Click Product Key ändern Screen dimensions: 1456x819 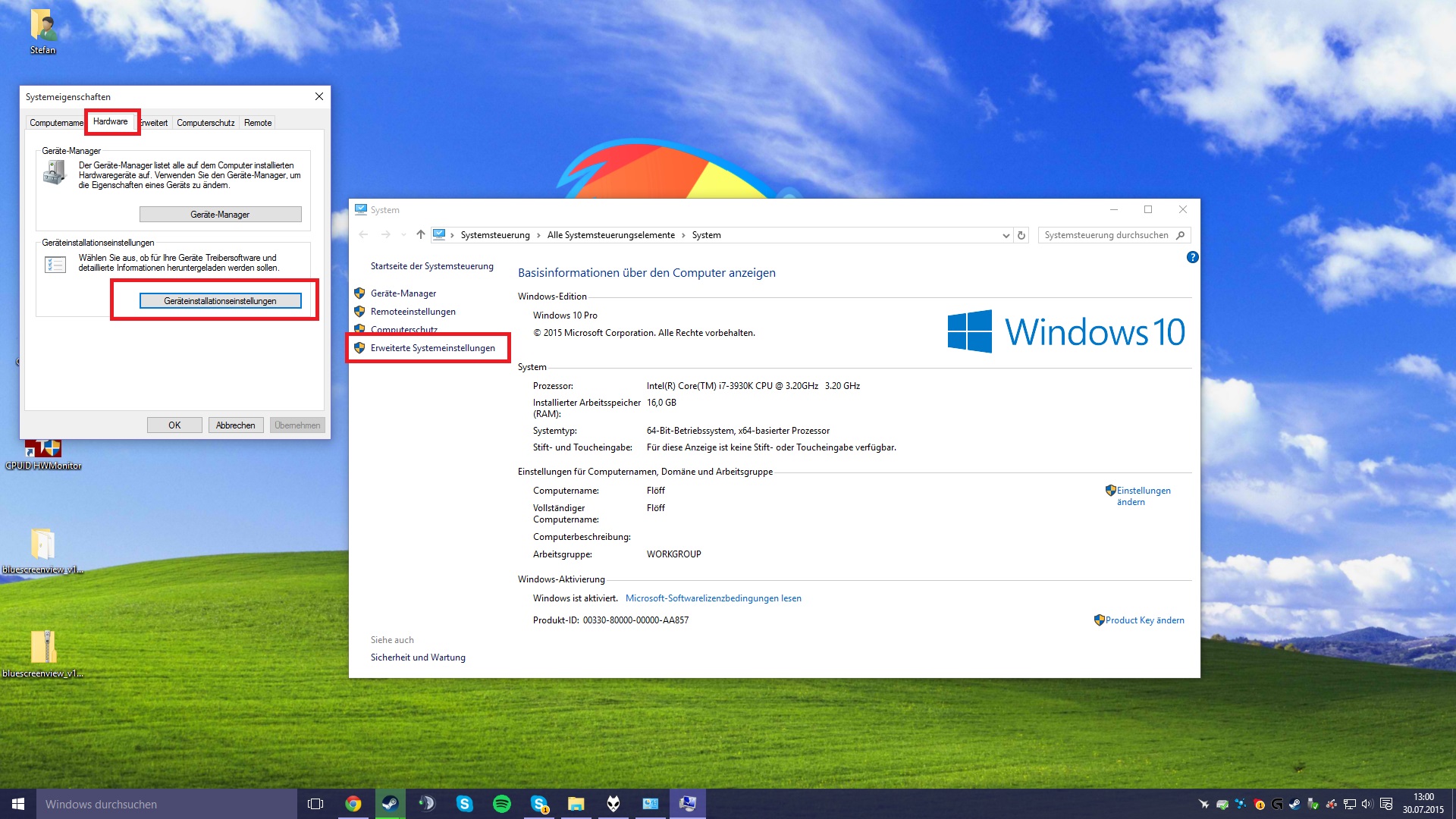[x=1144, y=620]
